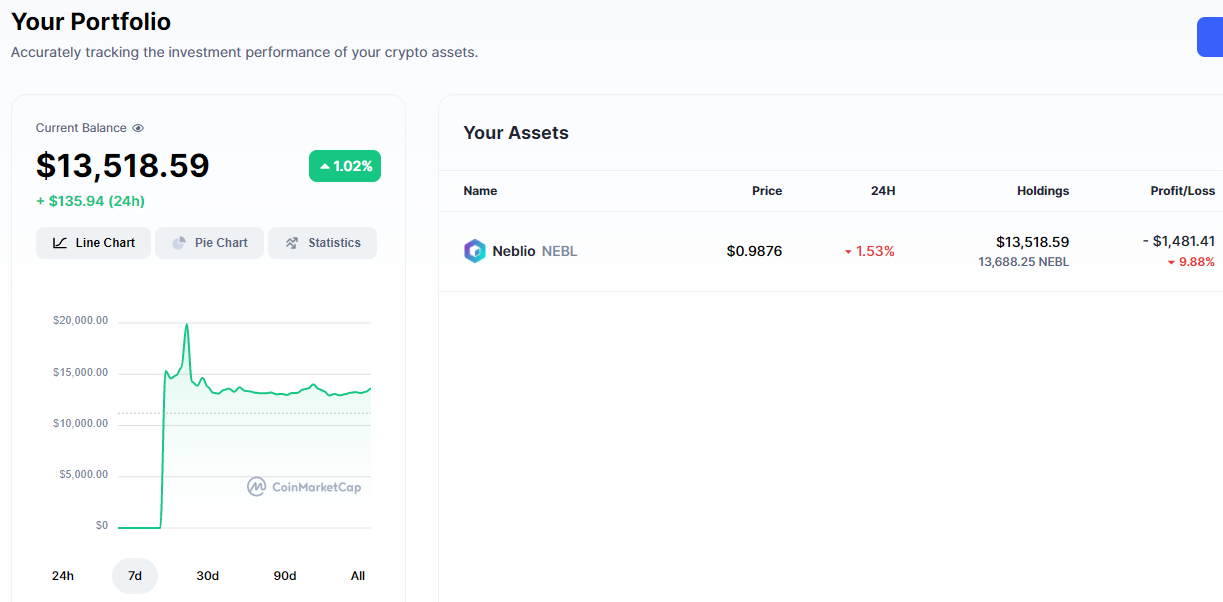Sort assets by Holdings column

pos(1043,191)
